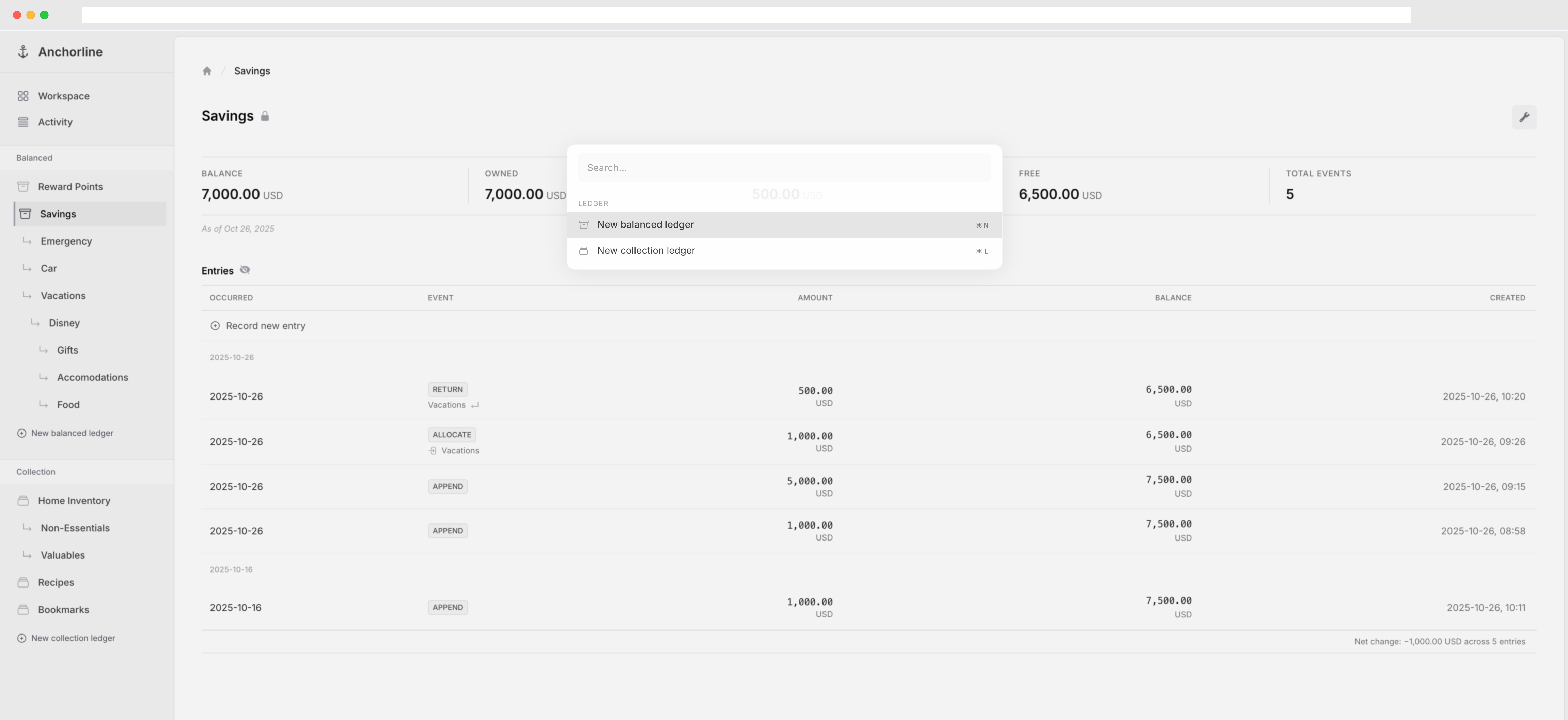The image size is (1568, 720).
Task: Click the return arrow icon next to Vacations
Action: (x=475, y=405)
